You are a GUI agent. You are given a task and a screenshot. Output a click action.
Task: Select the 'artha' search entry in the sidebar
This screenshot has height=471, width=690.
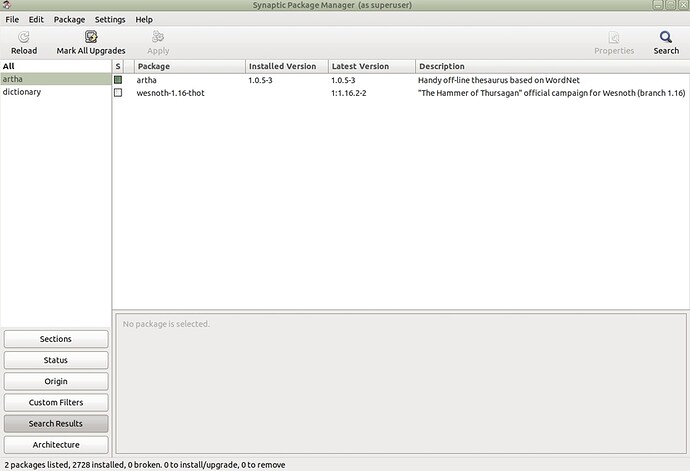tap(56, 79)
